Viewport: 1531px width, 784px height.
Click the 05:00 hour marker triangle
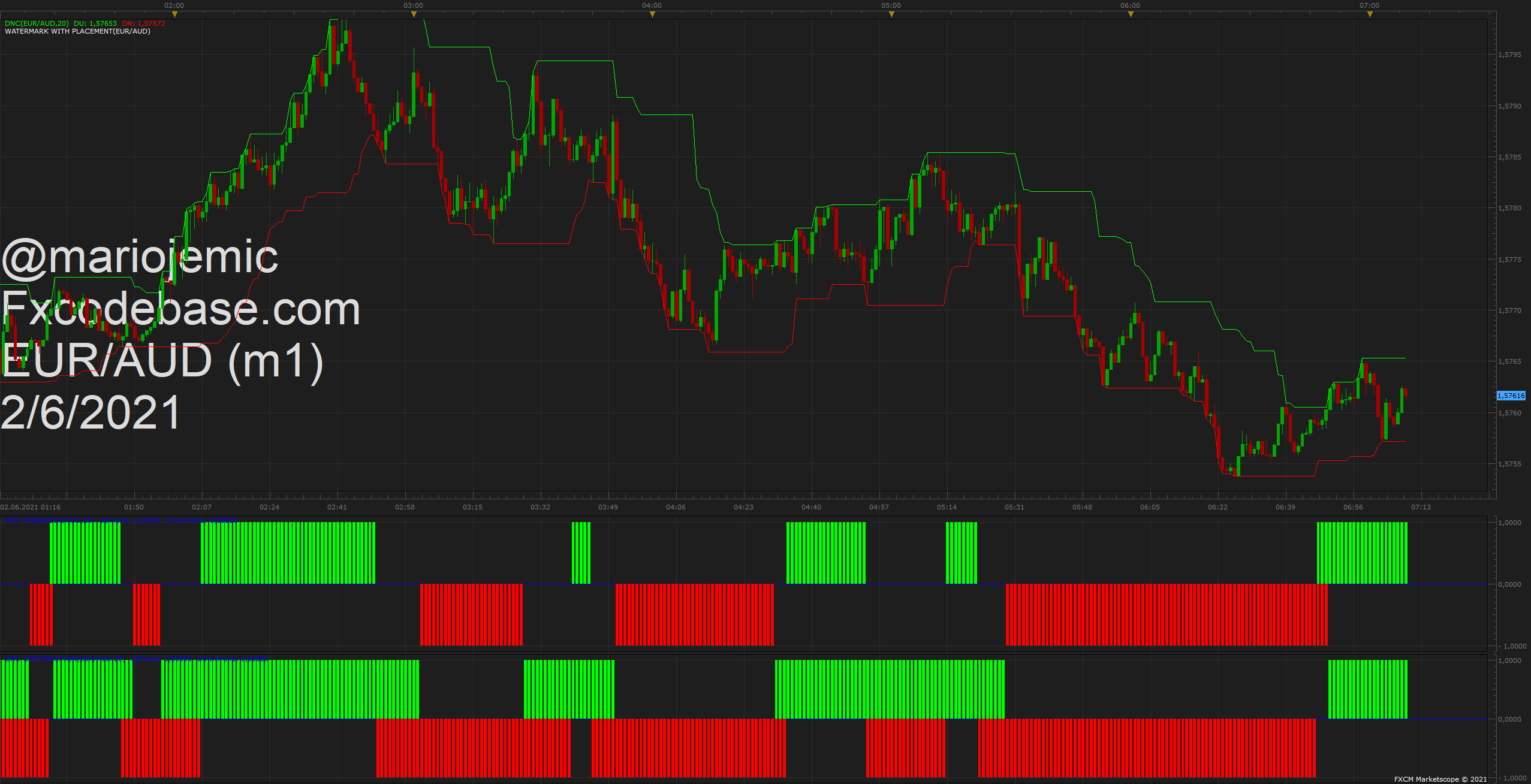click(x=891, y=14)
